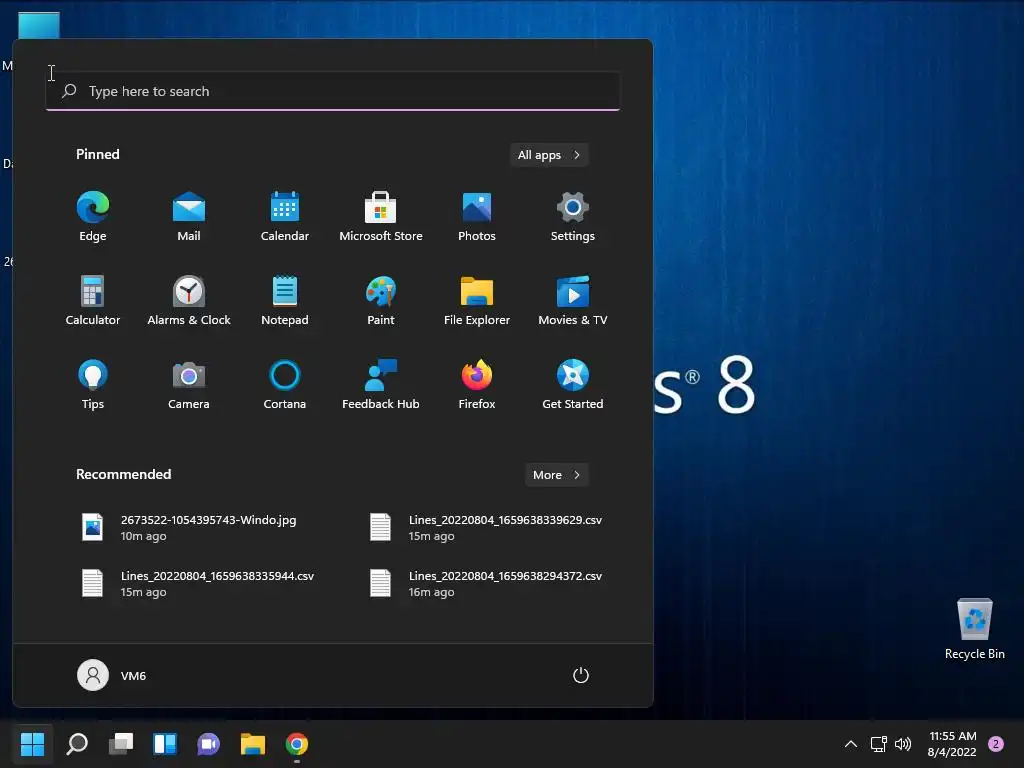Image resolution: width=1024 pixels, height=768 pixels.
Task: Open taskbar Search magnifier
Action: click(x=77, y=744)
